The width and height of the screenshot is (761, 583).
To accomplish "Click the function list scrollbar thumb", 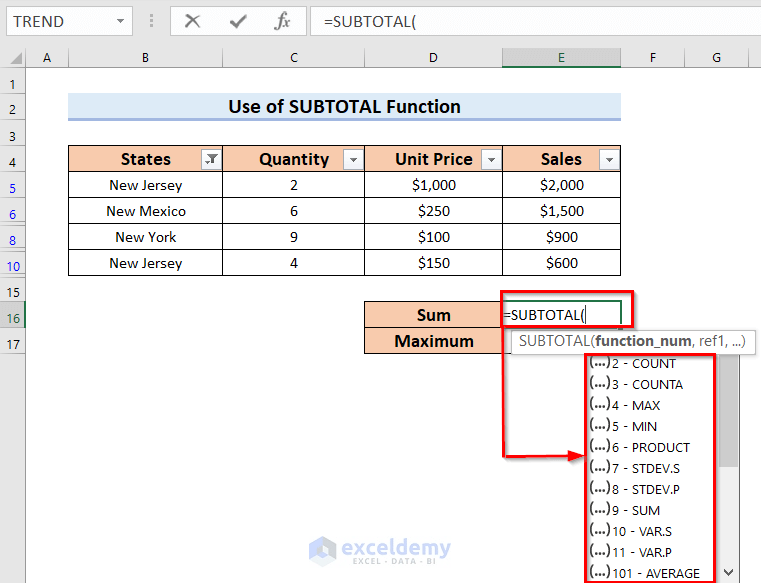I will tap(728, 411).
